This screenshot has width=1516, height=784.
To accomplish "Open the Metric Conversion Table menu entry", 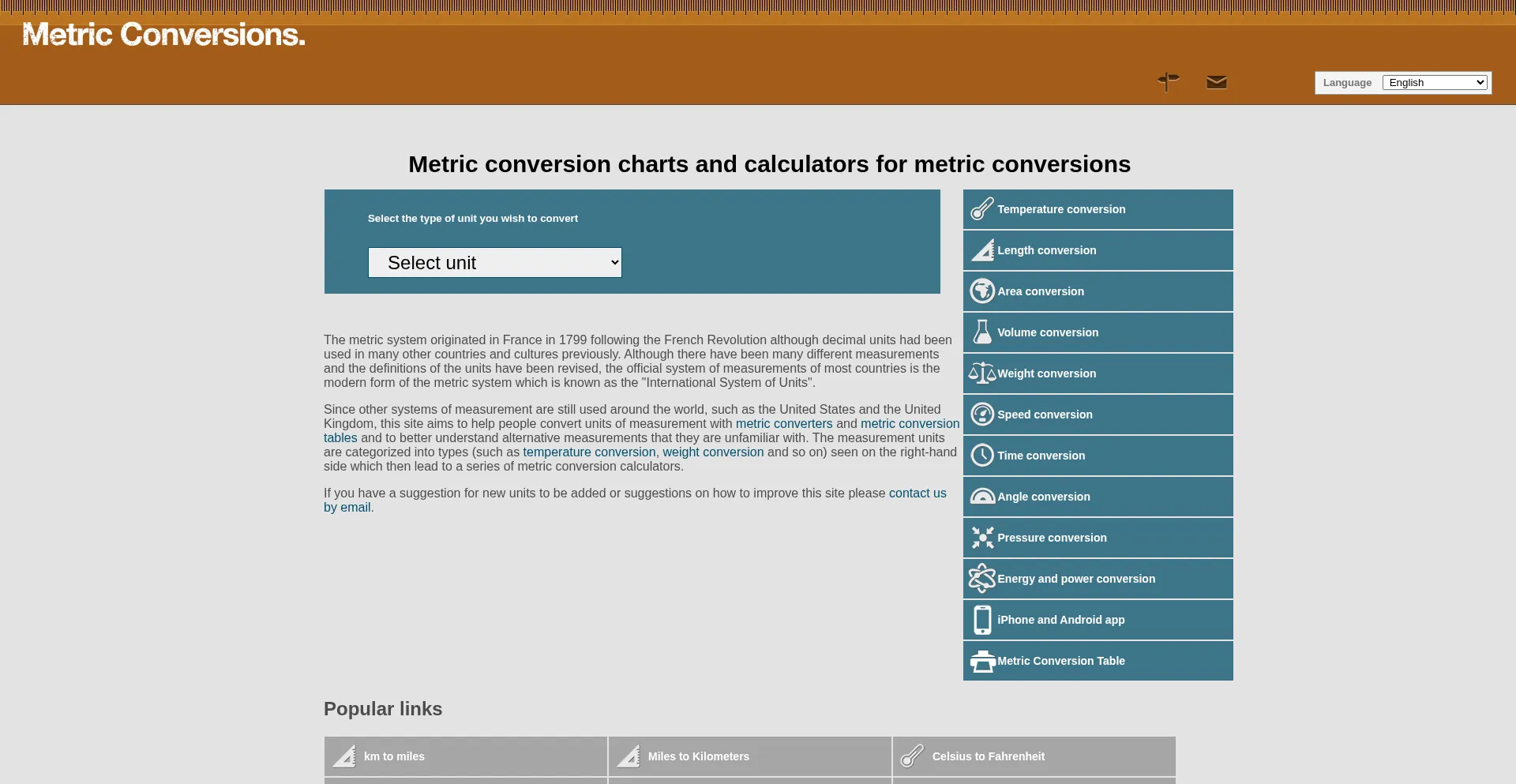I will (x=1060, y=661).
